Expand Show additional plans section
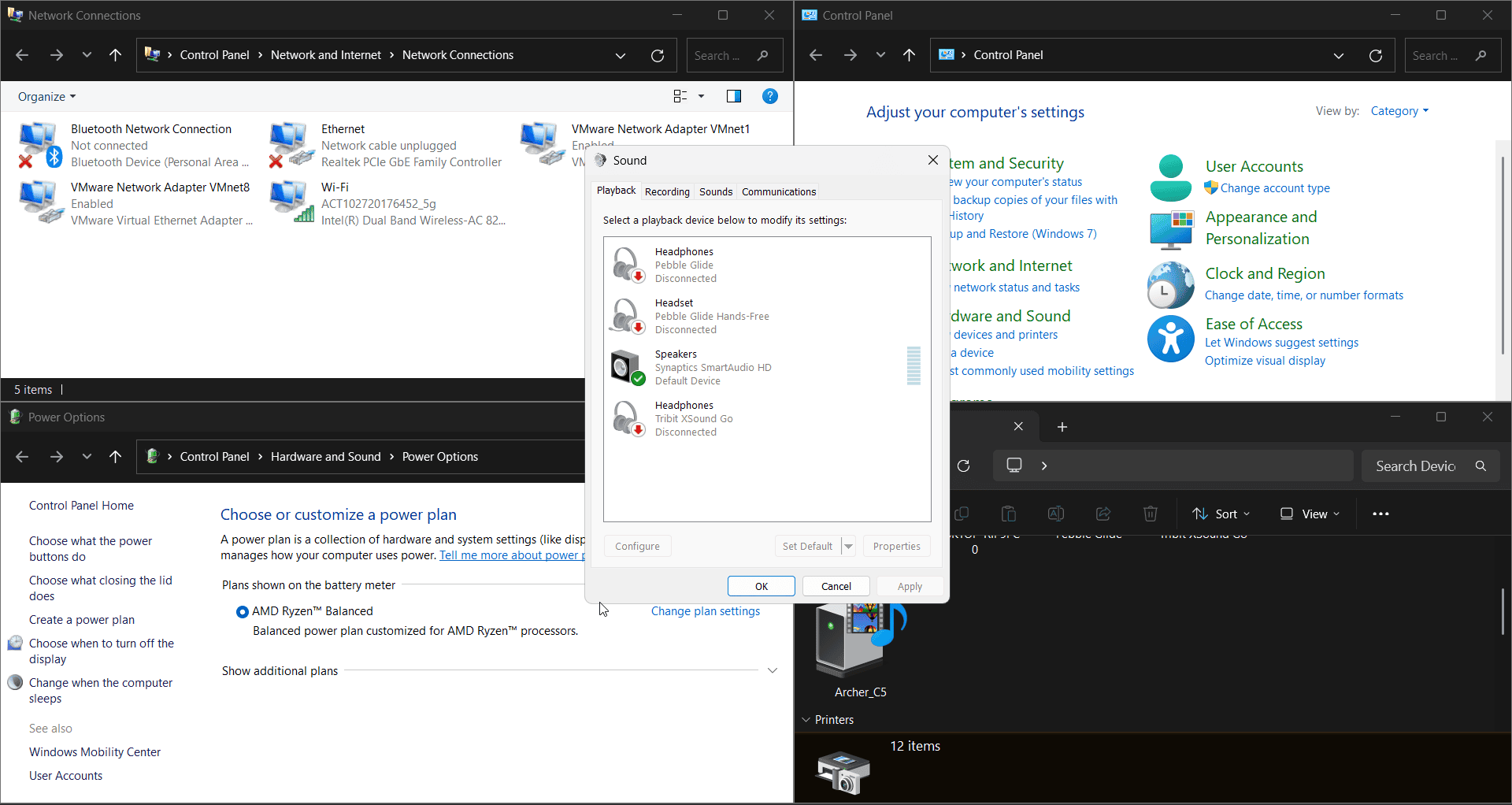1512x805 pixels. [772, 671]
